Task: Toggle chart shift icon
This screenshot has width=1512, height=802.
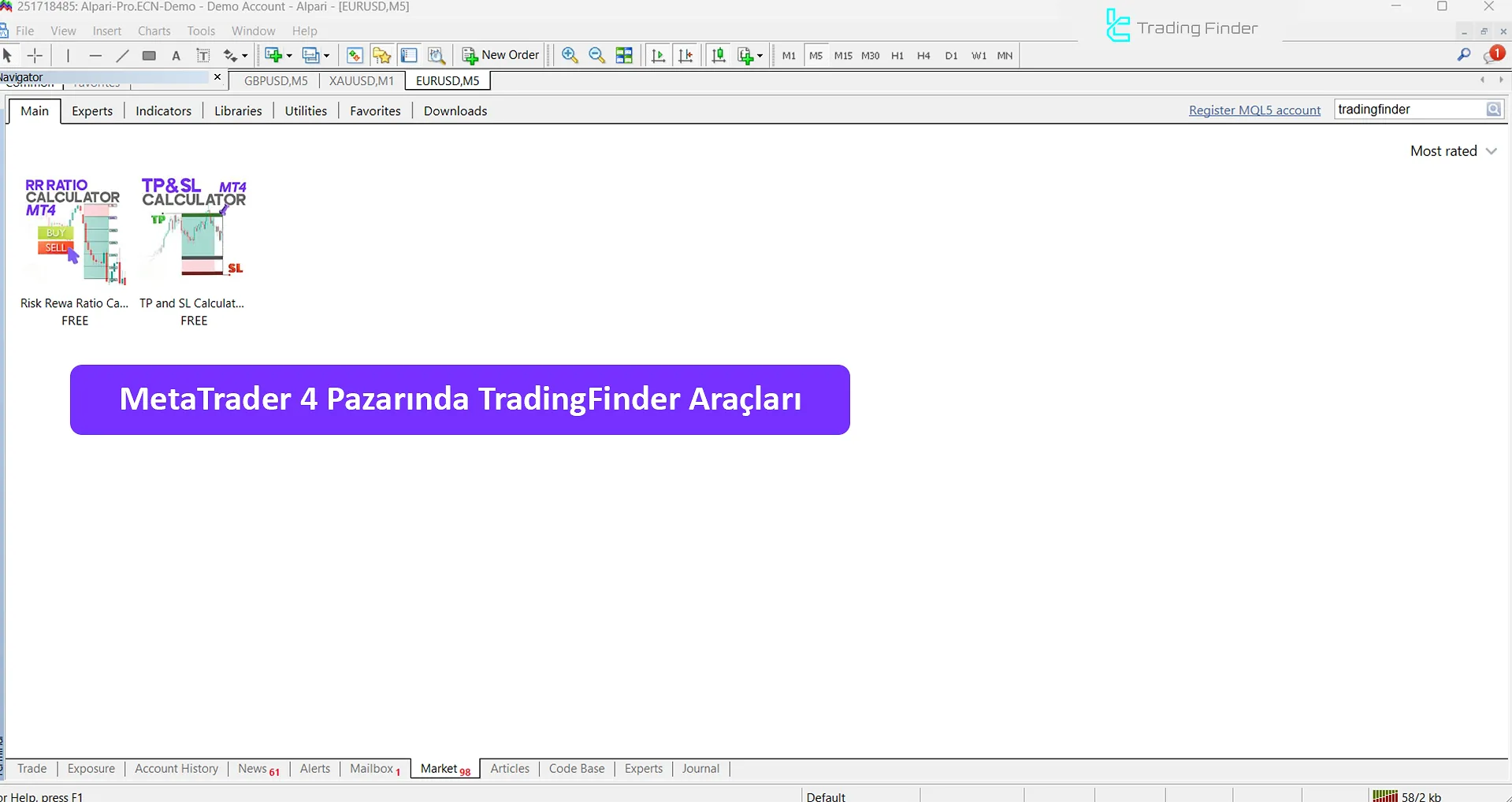Action: click(686, 55)
